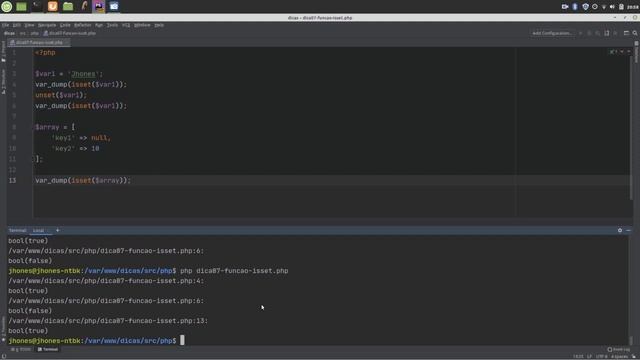Image resolution: width=640 pixels, height=360 pixels.
Task: Open the Run menu
Action: tap(99, 25)
